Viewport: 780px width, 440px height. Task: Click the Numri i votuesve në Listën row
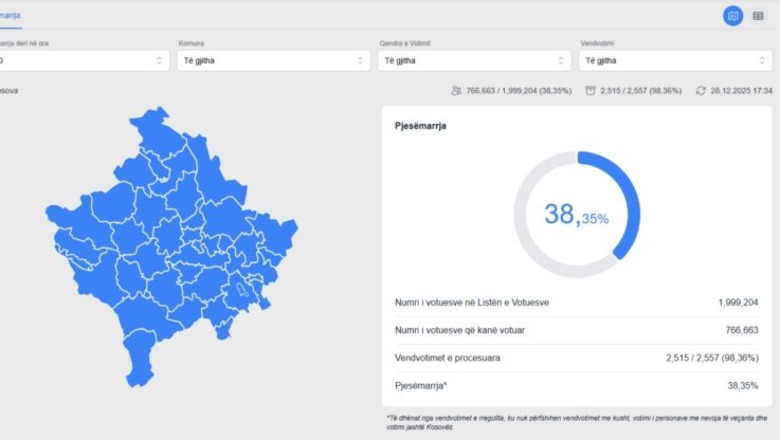point(576,302)
